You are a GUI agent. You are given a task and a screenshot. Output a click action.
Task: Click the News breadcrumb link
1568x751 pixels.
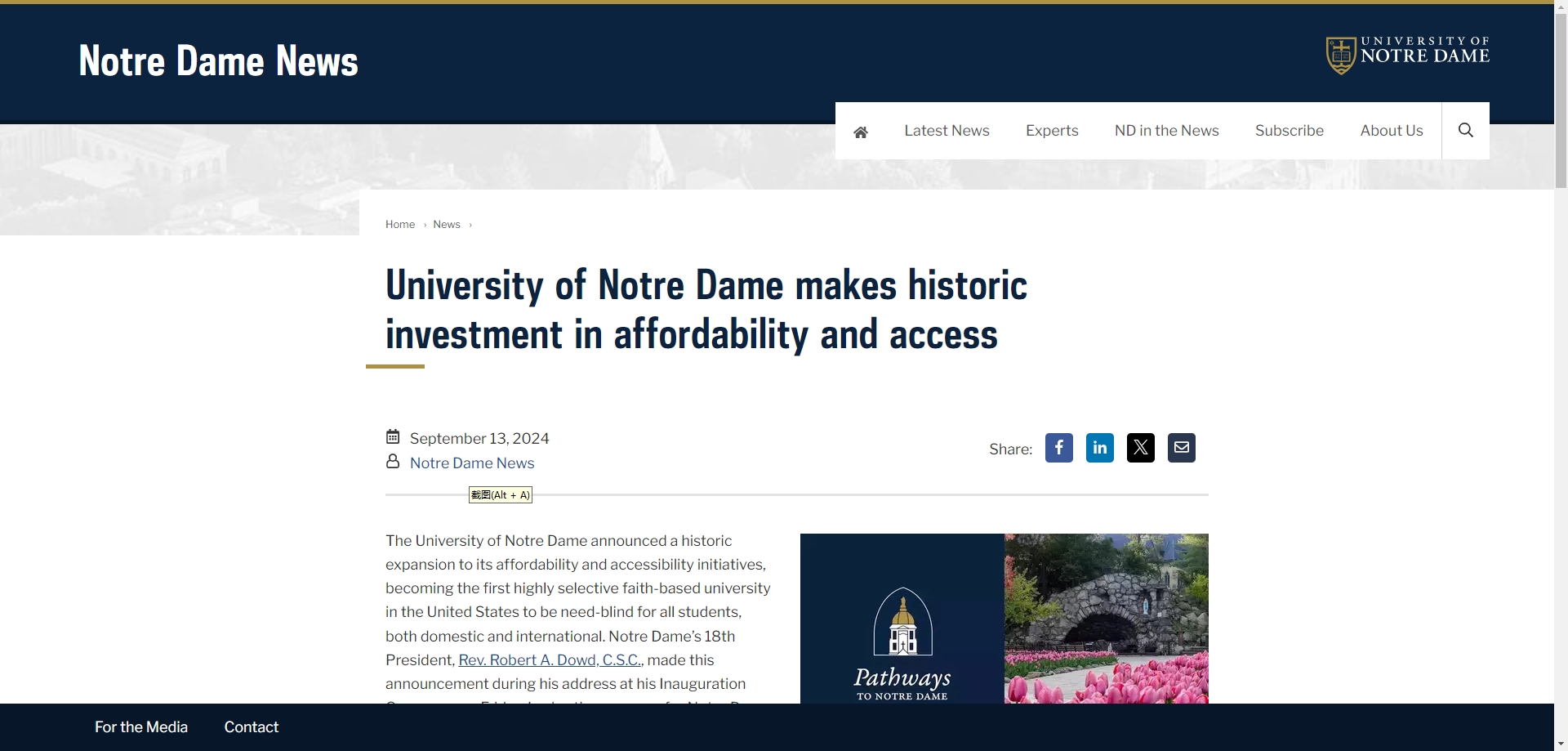[447, 225]
